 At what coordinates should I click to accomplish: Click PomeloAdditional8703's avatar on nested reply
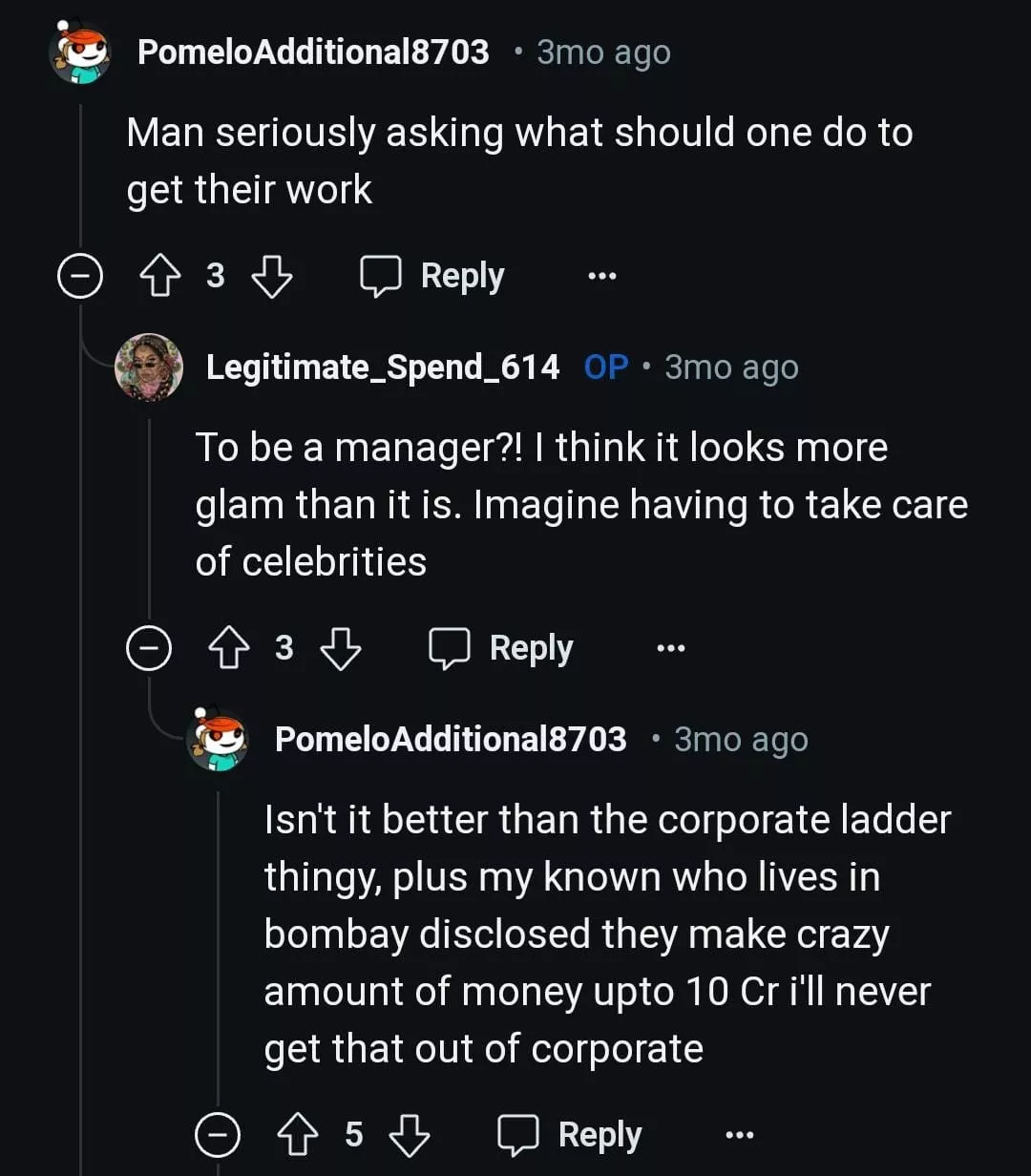tap(218, 740)
